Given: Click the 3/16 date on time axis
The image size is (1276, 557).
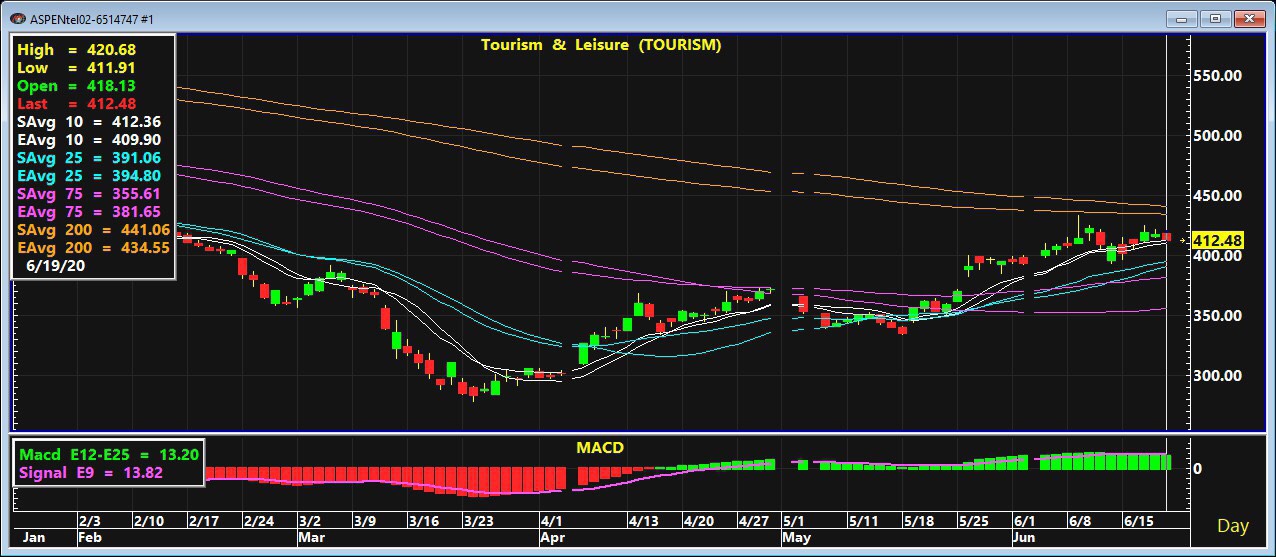Looking at the screenshot, I should pos(423,522).
